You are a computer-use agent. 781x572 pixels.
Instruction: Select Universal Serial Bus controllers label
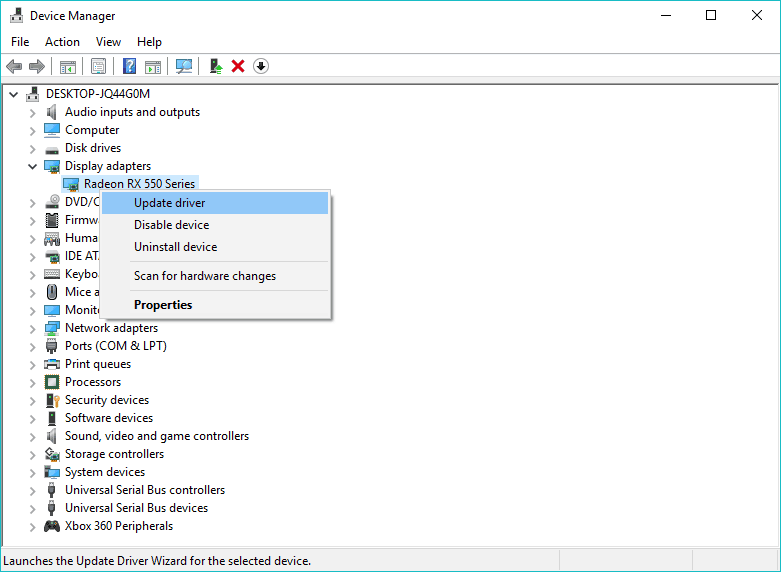point(145,490)
